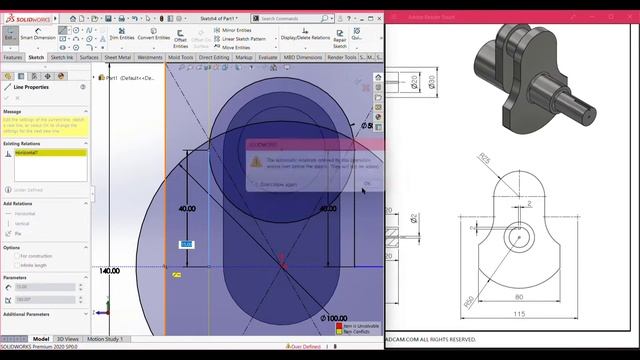Add a Fix relation
The height and width of the screenshot is (360, 640).
(13, 233)
